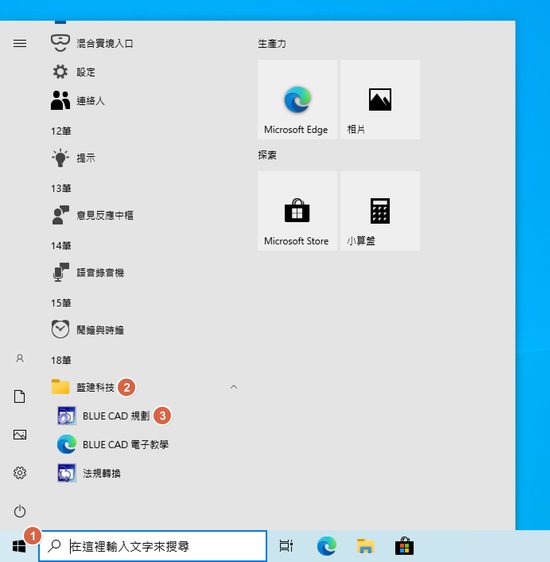Expand the hamburger menu in Start

pyautogui.click(x=20, y=43)
